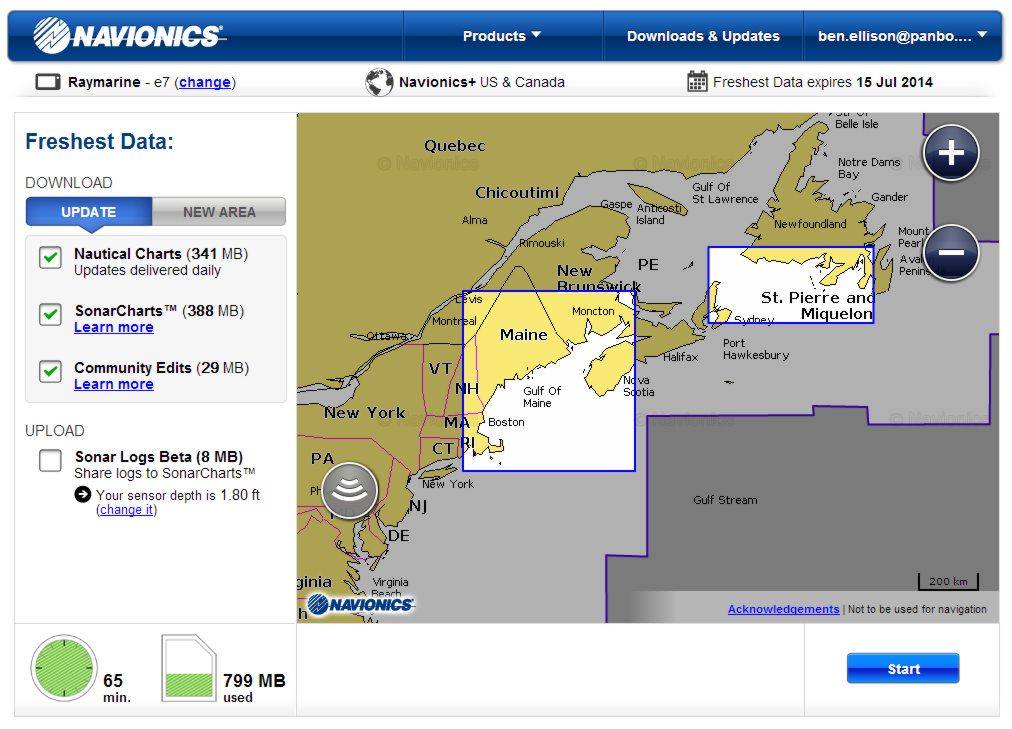This screenshot has height=729, width=1012.
Task: Click the Navionics logo in header
Action: pos(128,35)
